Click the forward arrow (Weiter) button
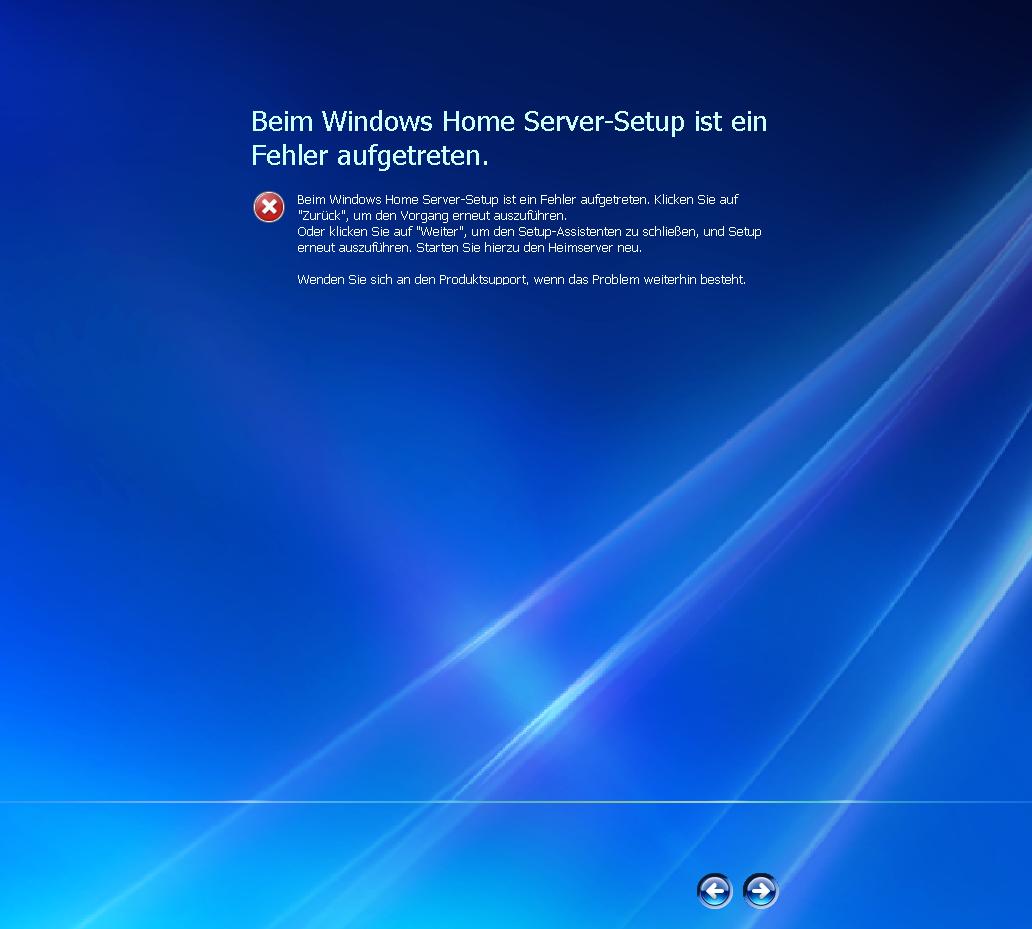This screenshot has width=1032, height=929. (x=761, y=891)
